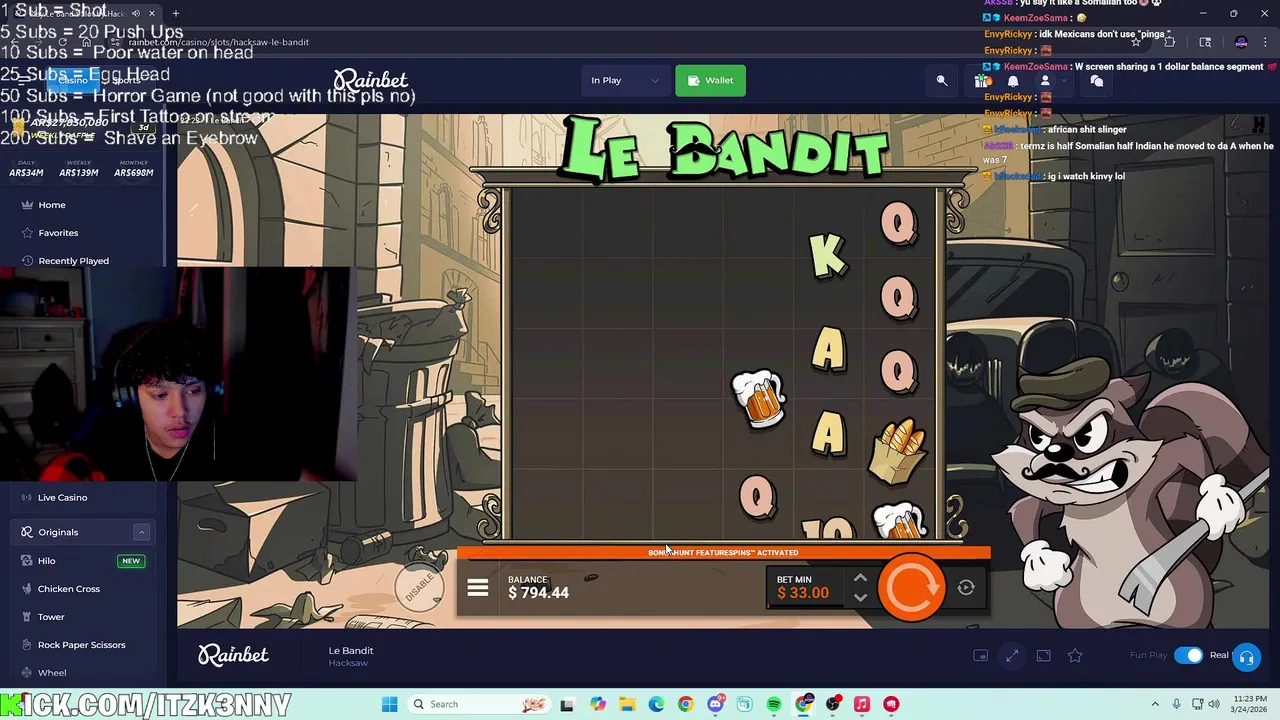Increase the bet with the up arrow
This screenshot has height=720, width=1280.
(x=860, y=578)
